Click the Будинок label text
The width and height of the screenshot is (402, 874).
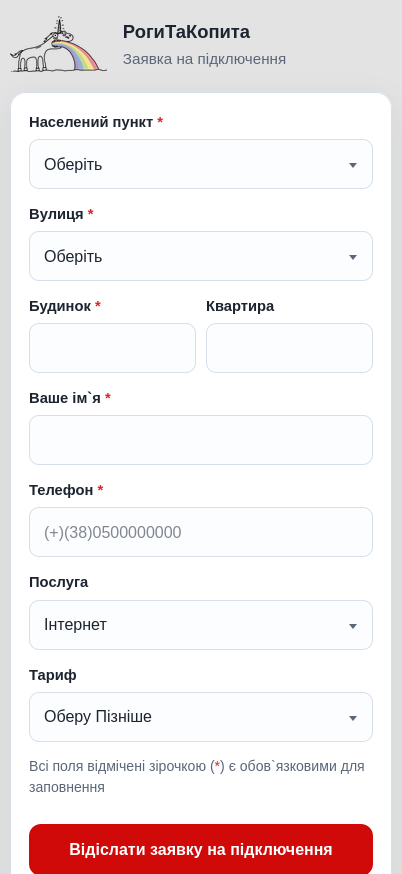pyautogui.click(x=60, y=306)
